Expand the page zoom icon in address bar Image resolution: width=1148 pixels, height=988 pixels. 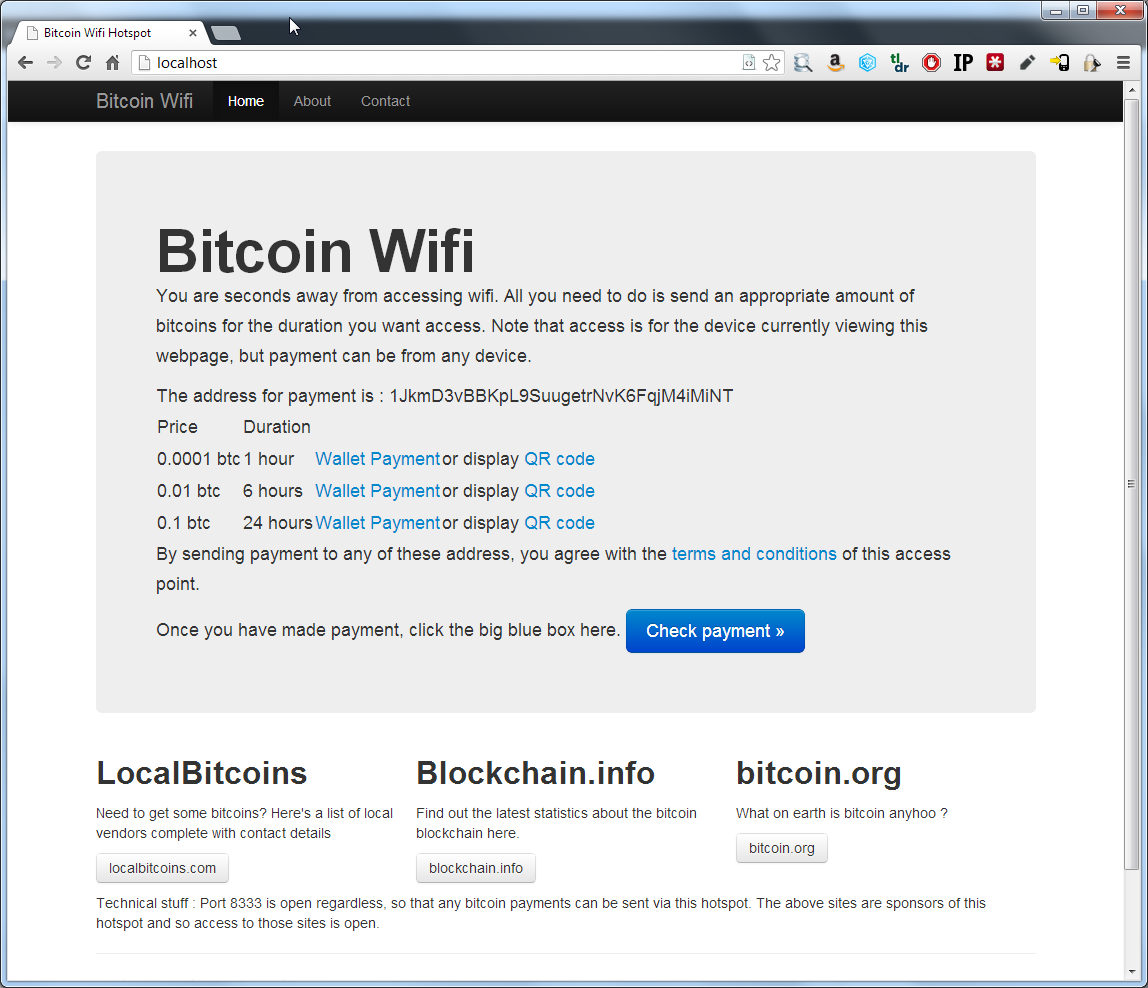pos(748,62)
